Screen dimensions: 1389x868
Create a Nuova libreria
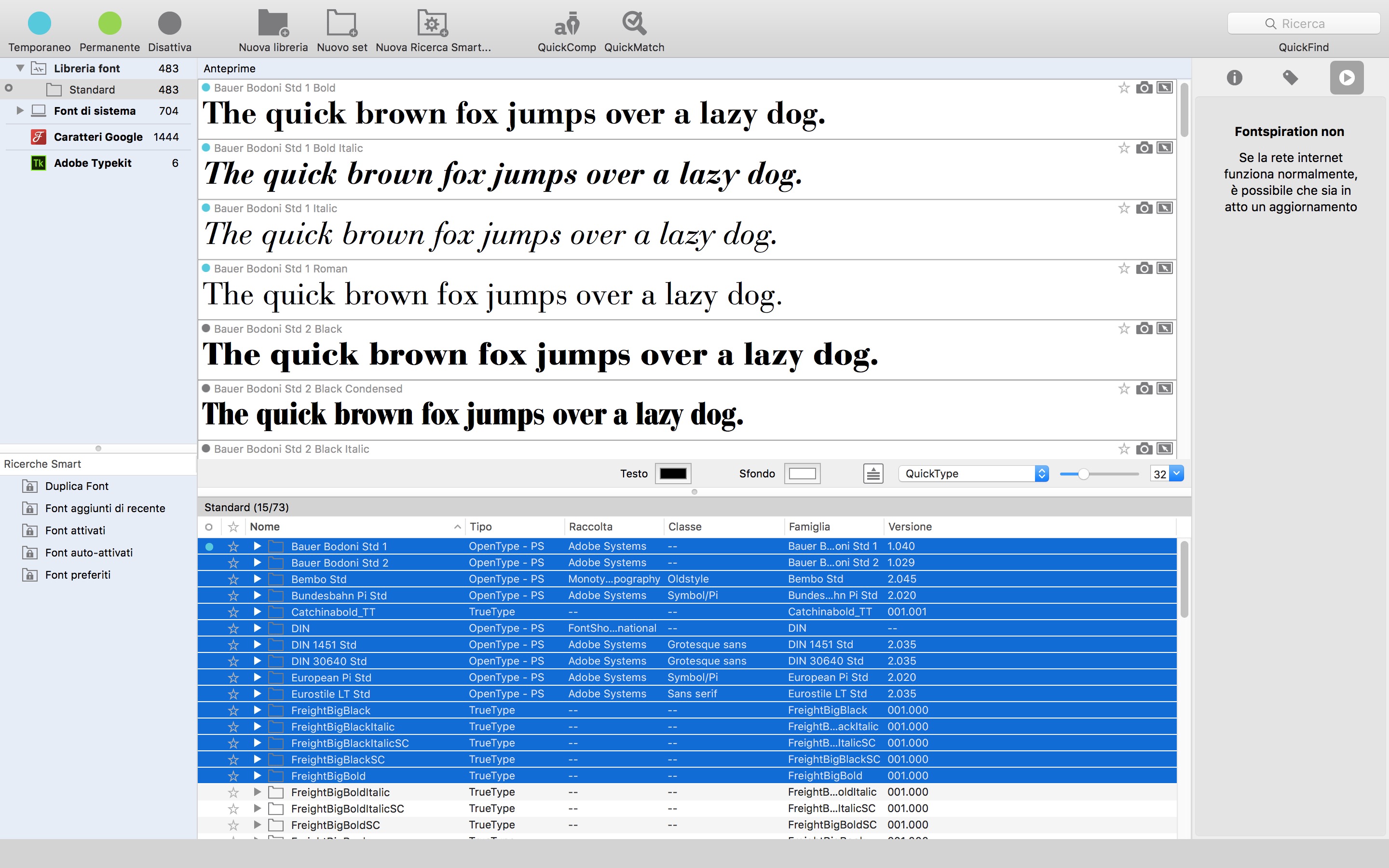point(272,24)
